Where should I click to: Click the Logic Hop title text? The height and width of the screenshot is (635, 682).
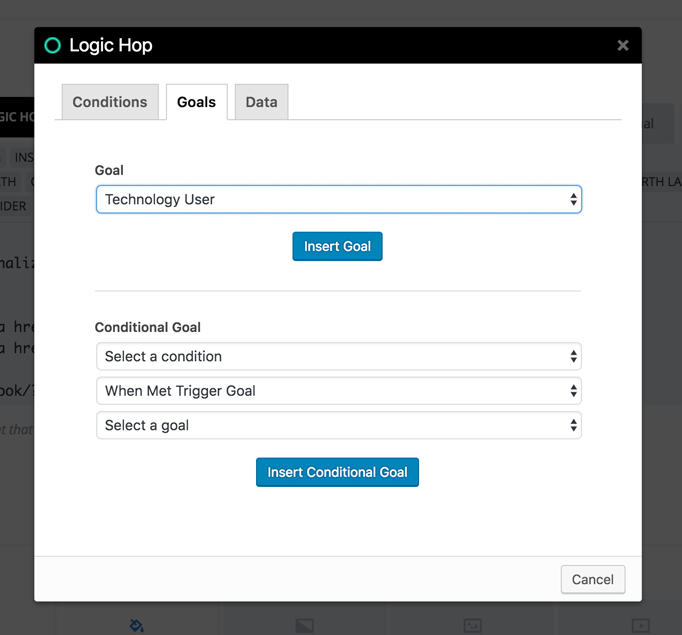(111, 45)
